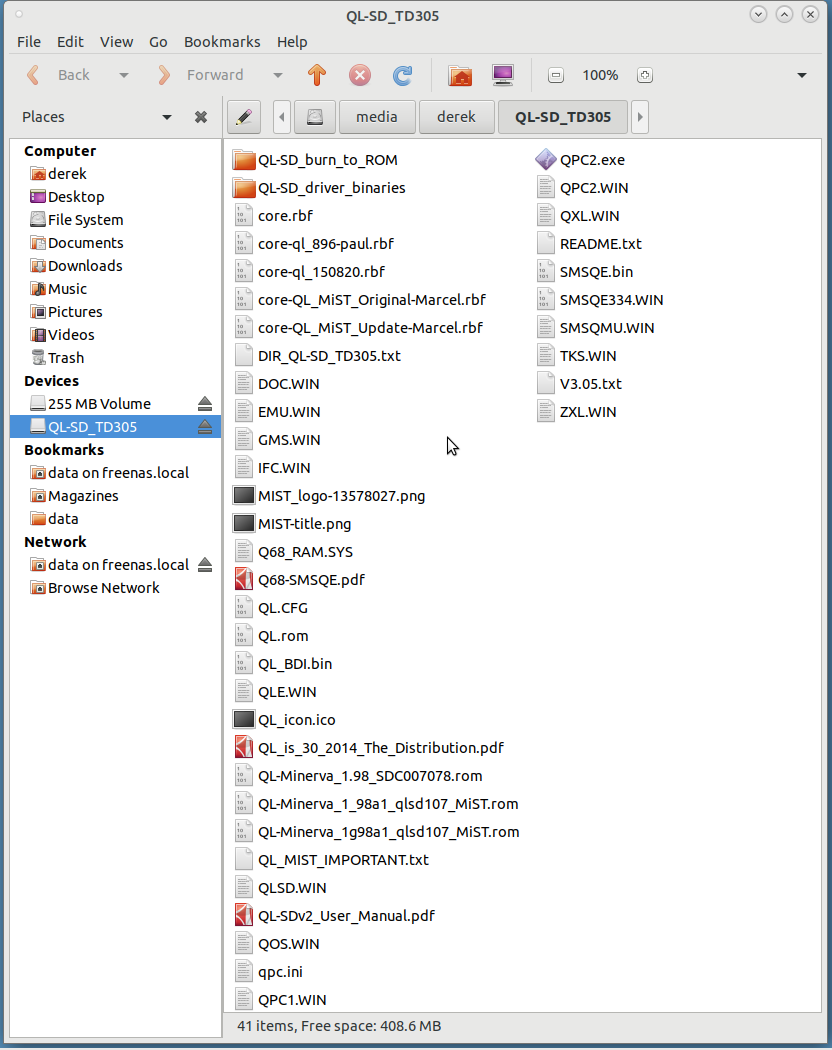832x1050 pixels.
Task: Open the QL-SD_burn_to_ROM folder
Action: point(315,160)
